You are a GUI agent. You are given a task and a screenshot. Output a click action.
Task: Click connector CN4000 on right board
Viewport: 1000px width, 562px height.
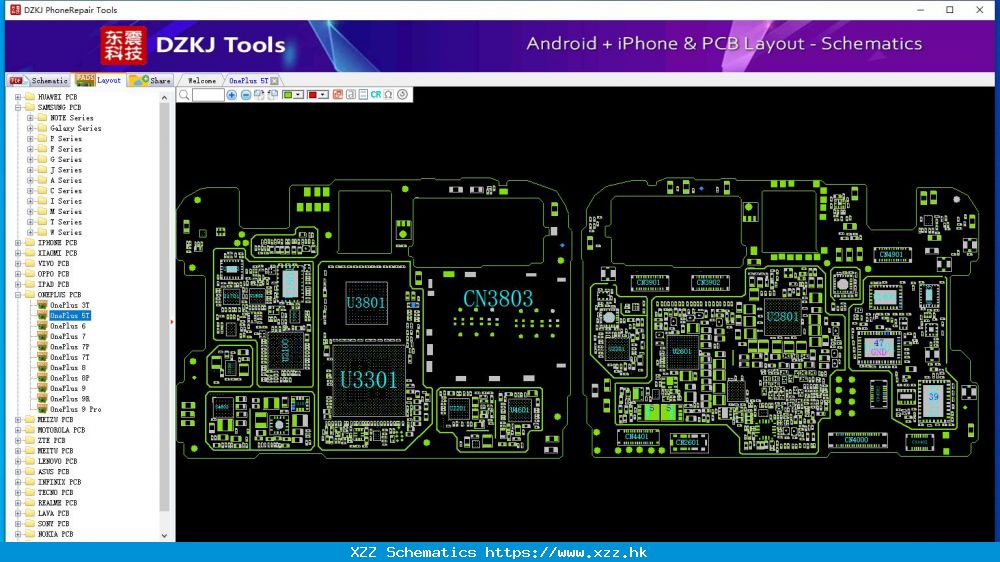tap(857, 440)
